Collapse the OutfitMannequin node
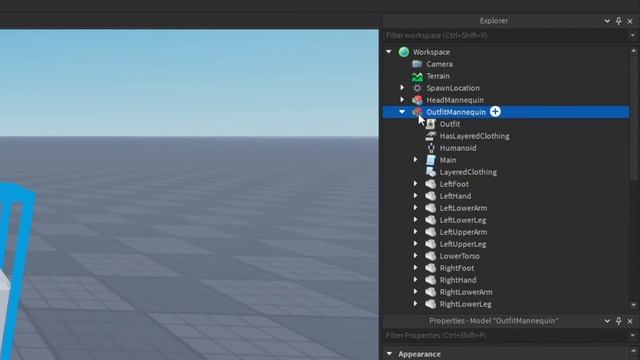The width and height of the screenshot is (640, 360). click(x=402, y=112)
